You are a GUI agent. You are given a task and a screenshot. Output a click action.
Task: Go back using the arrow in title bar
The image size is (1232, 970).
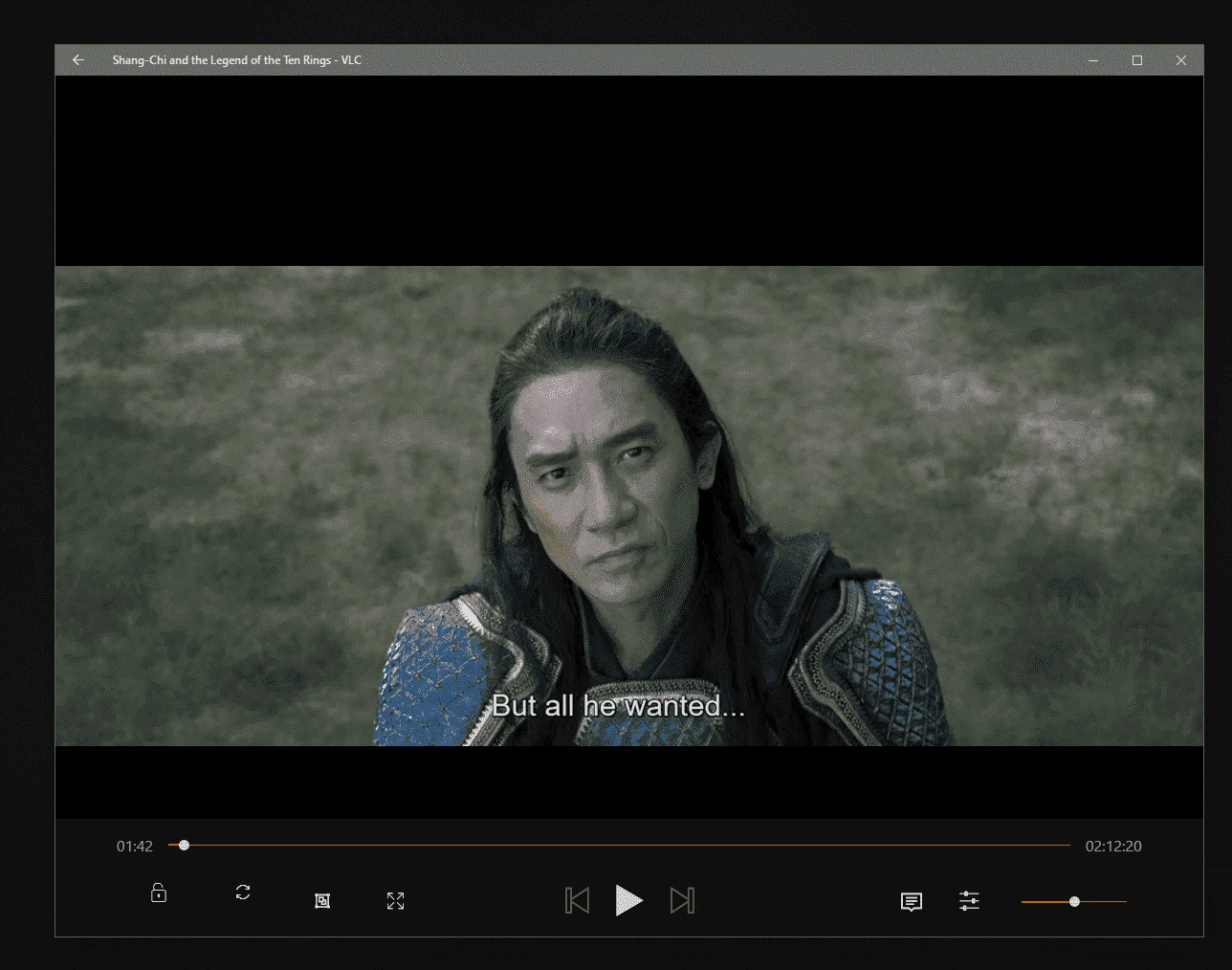coord(78,60)
